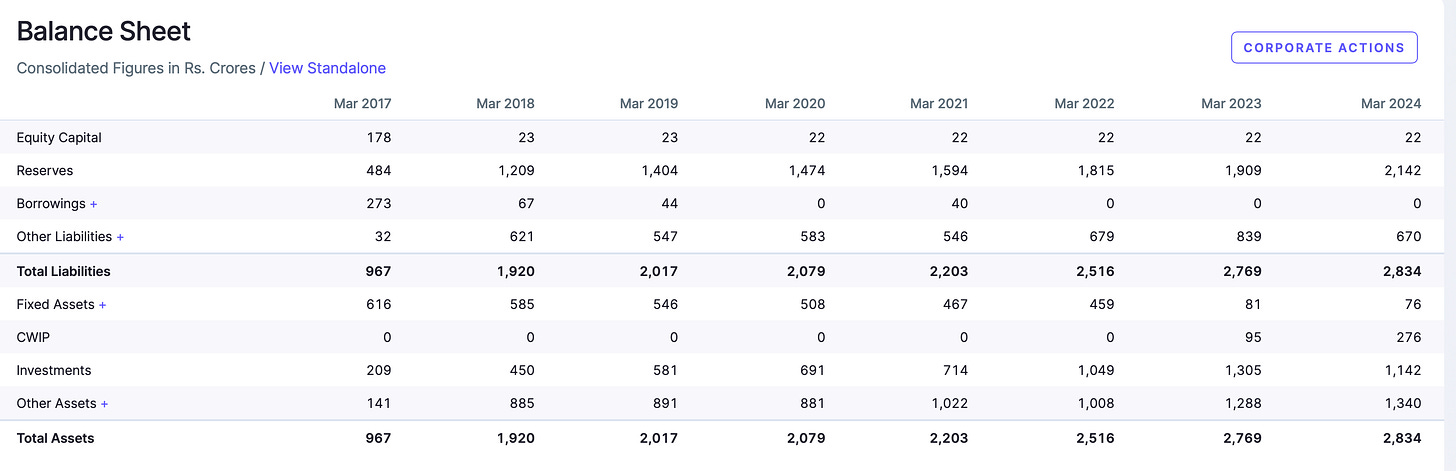The image size is (1456, 471).
Task: Click Reserves value 2,142 for Mar 2024
Action: tap(1402, 171)
